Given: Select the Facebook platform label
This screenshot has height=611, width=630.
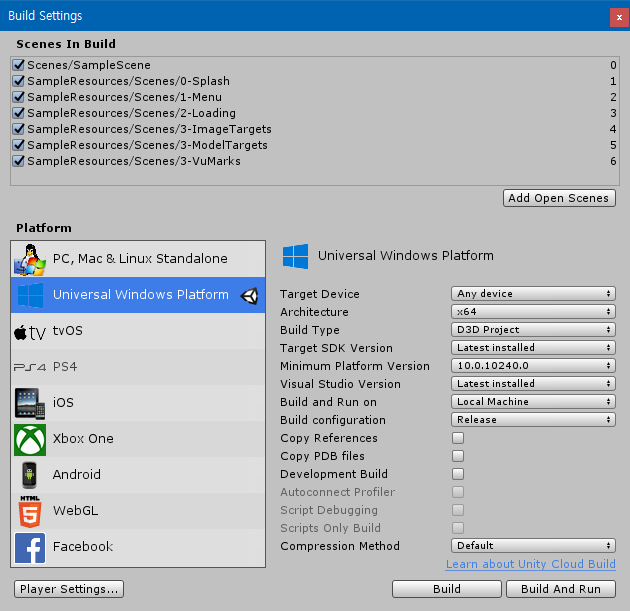Looking at the screenshot, I should (83, 547).
